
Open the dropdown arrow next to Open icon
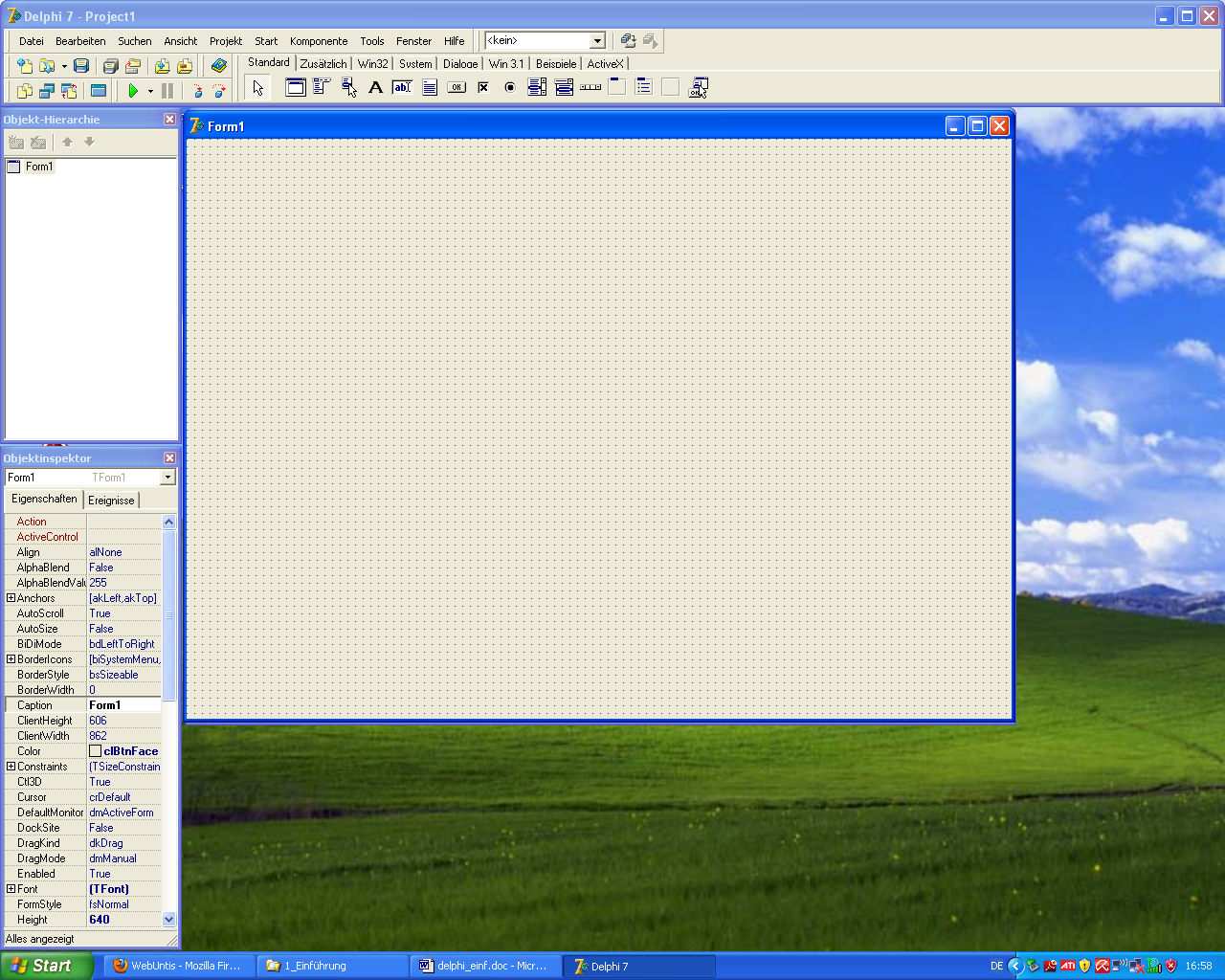click(64, 66)
